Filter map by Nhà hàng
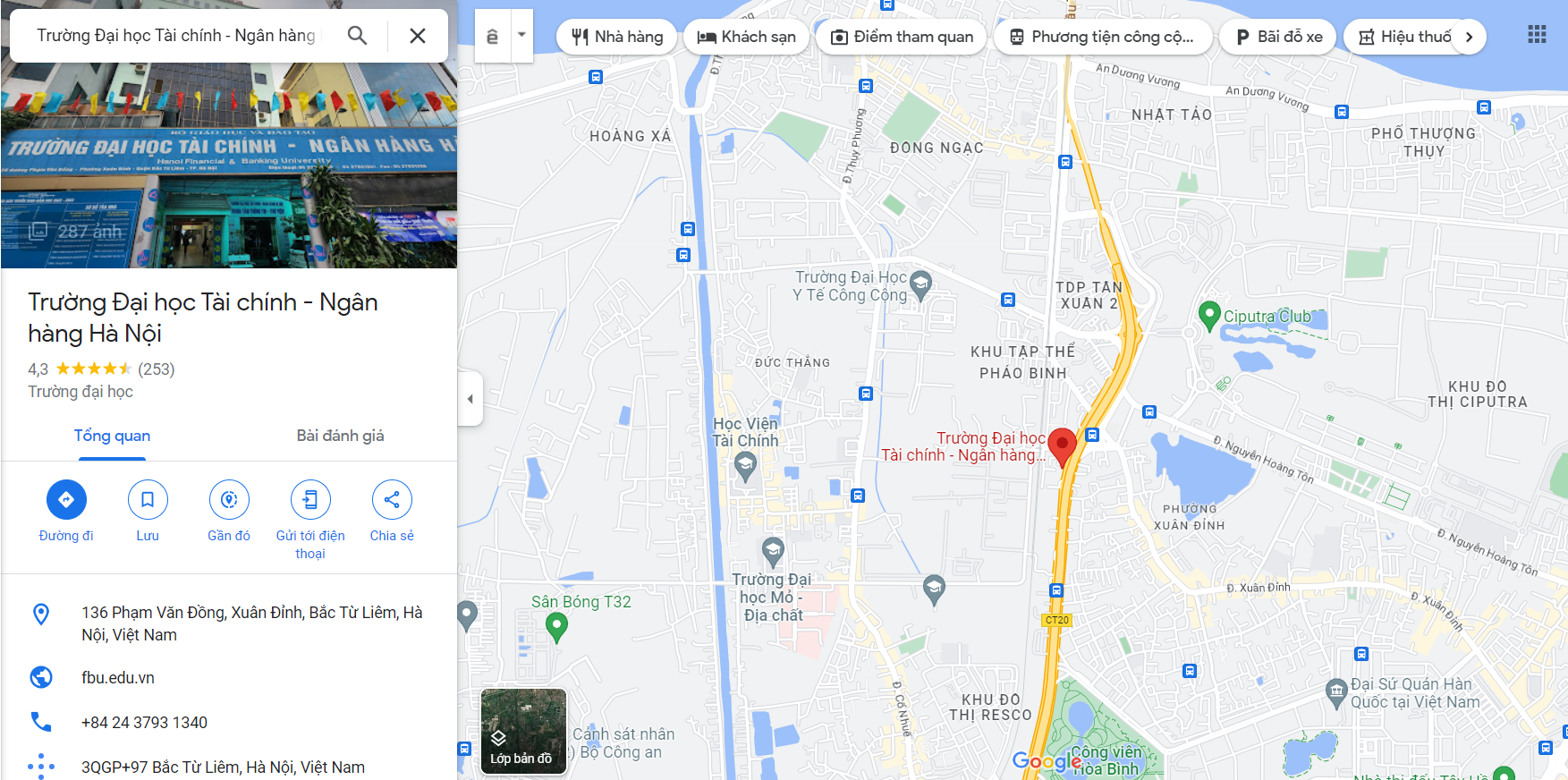The width and height of the screenshot is (1568, 780). click(616, 37)
